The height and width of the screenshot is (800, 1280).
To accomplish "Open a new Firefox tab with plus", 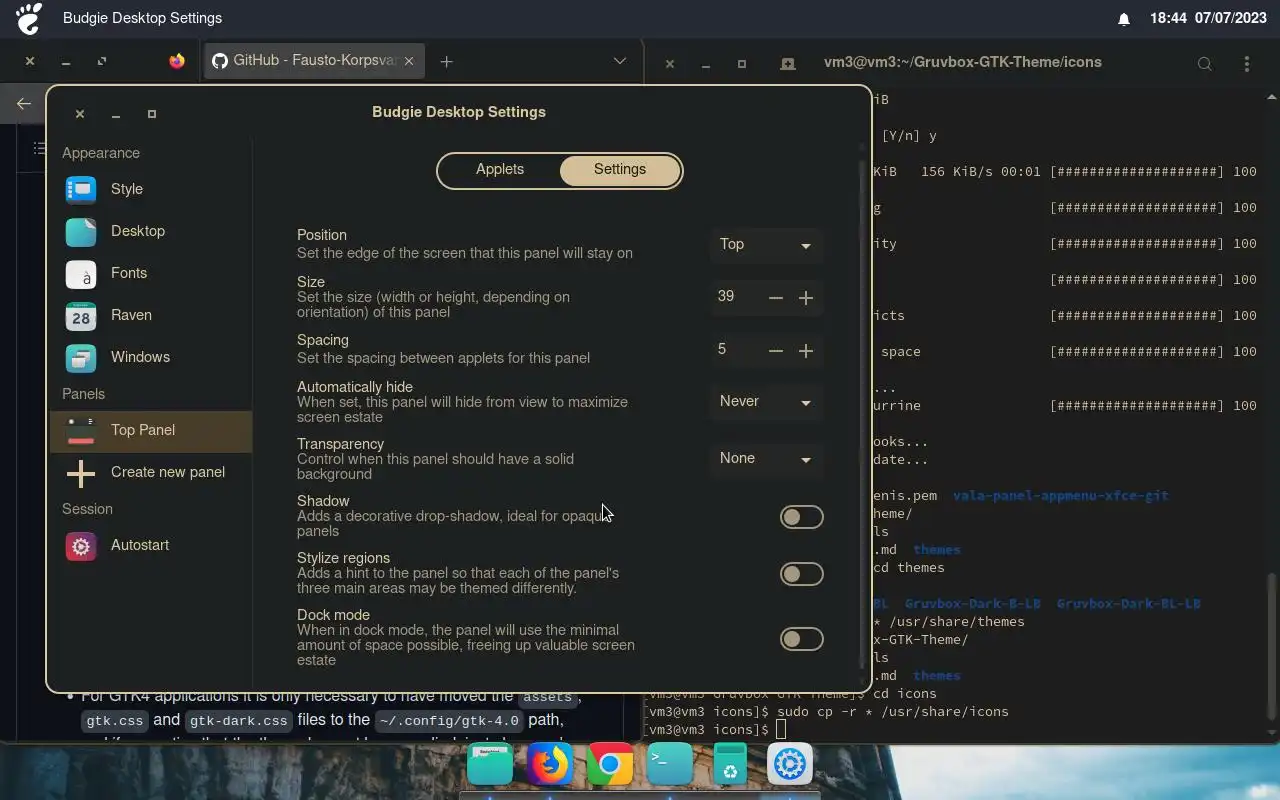I will point(447,62).
